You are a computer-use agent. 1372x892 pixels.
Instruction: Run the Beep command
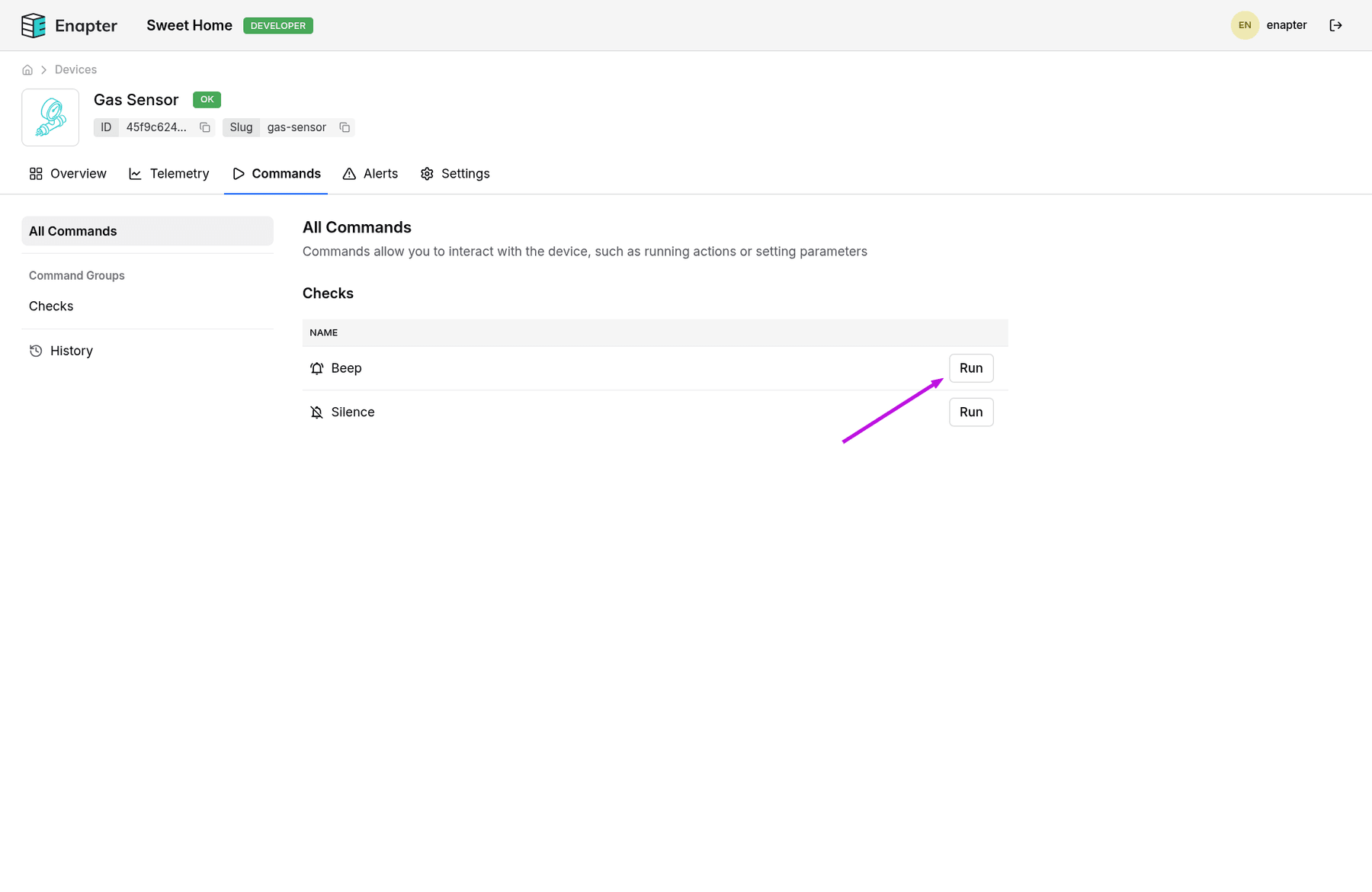[x=970, y=367]
